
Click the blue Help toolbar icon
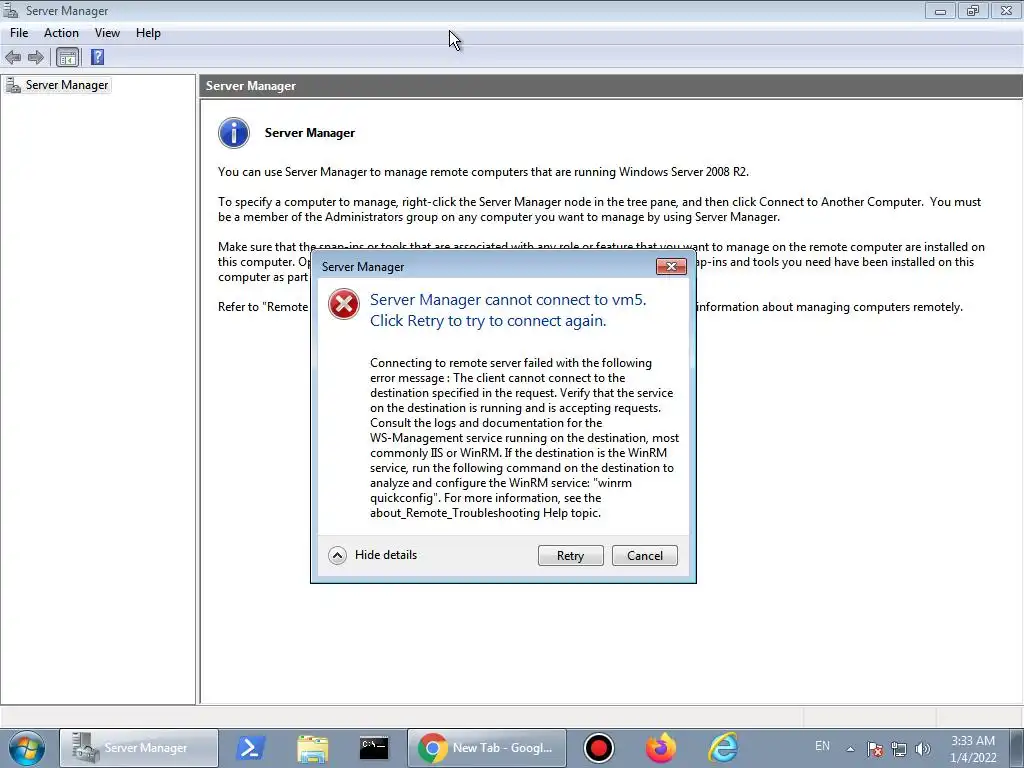(x=97, y=57)
